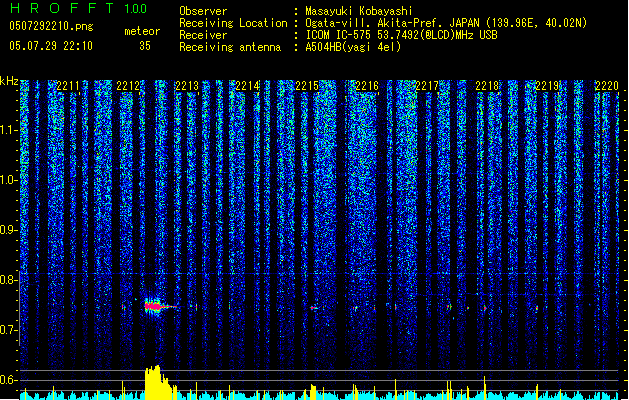Click the 0.6 kHz frequency label

click(x=9, y=380)
